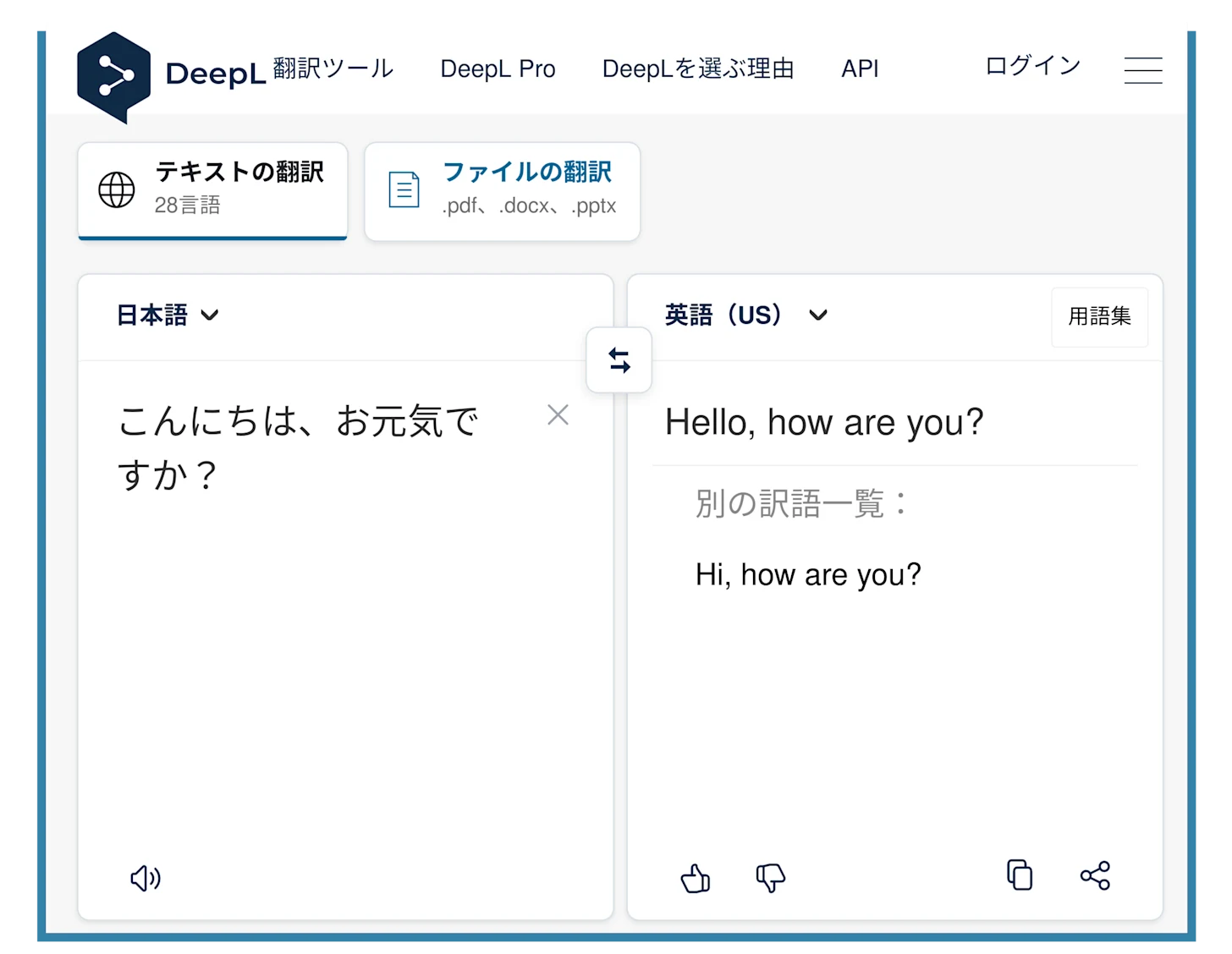Clear the Japanese source text
Image resolution: width=1232 pixels, height=954 pixels.
pyautogui.click(x=558, y=414)
